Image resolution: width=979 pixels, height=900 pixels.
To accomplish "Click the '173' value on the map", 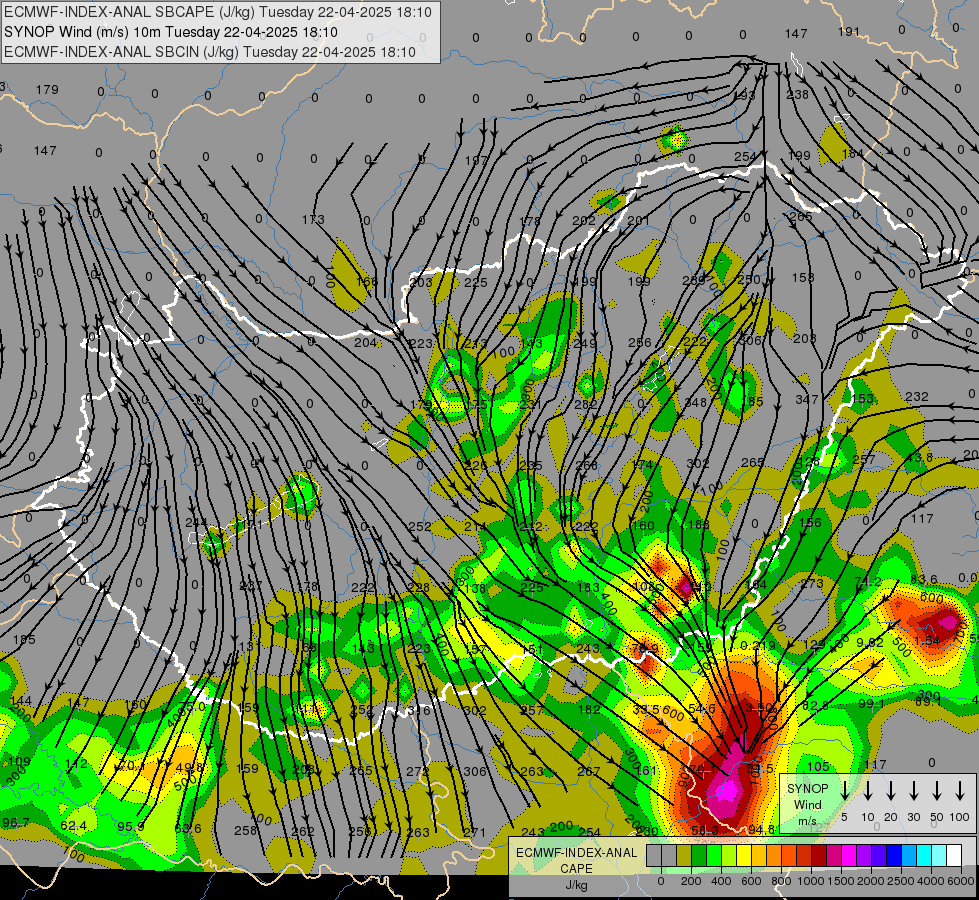I will click(313, 219).
